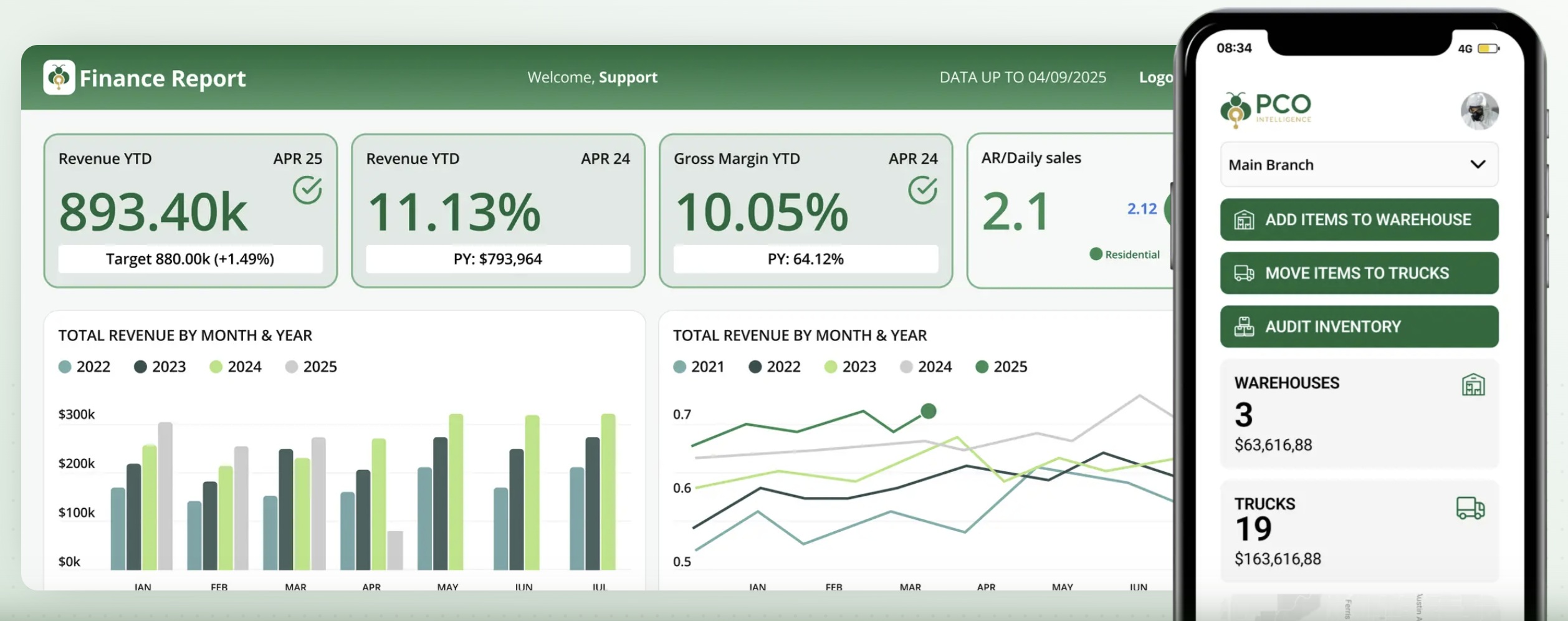Image resolution: width=1568 pixels, height=621 pixels.
Task: Toggle the Residential legend item on AR card
Action: 1124,254
